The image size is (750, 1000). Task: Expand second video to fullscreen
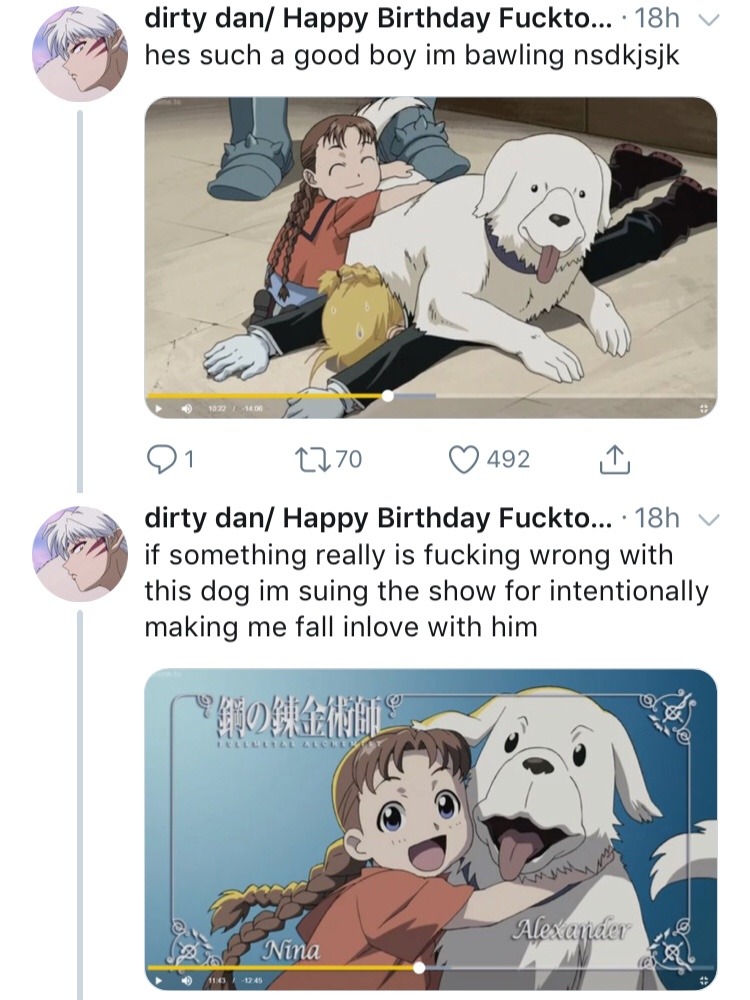point(703,980)
